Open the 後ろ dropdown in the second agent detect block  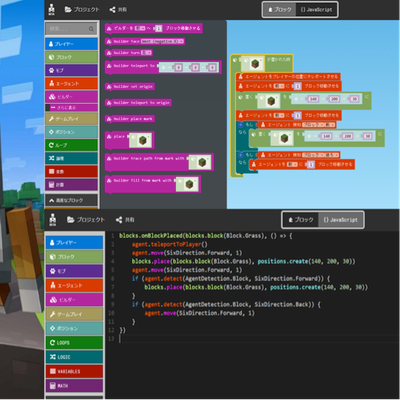[331, 155]
